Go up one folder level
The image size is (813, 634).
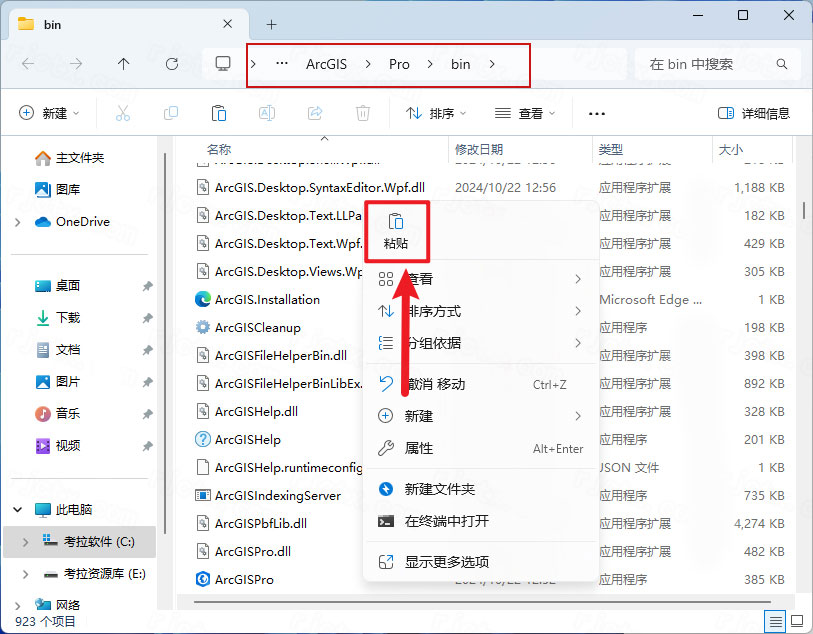click(x=123, y=64)
